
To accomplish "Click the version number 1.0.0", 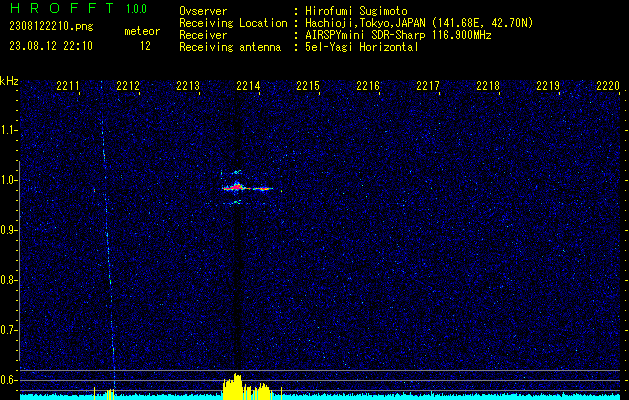I will (x=136, y=9).
